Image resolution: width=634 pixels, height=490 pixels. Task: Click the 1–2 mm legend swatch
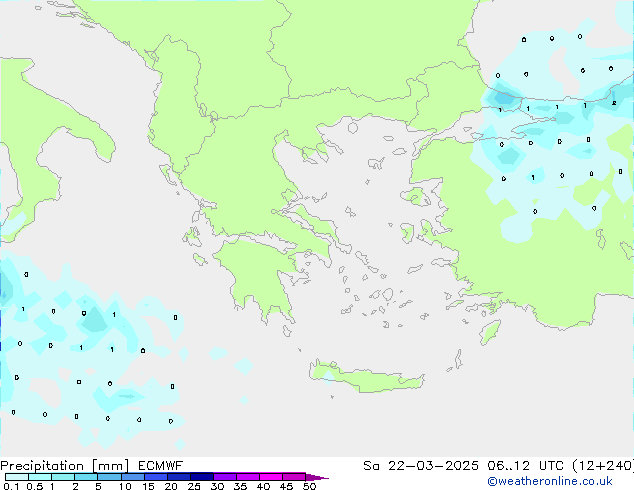click(63, 477)
